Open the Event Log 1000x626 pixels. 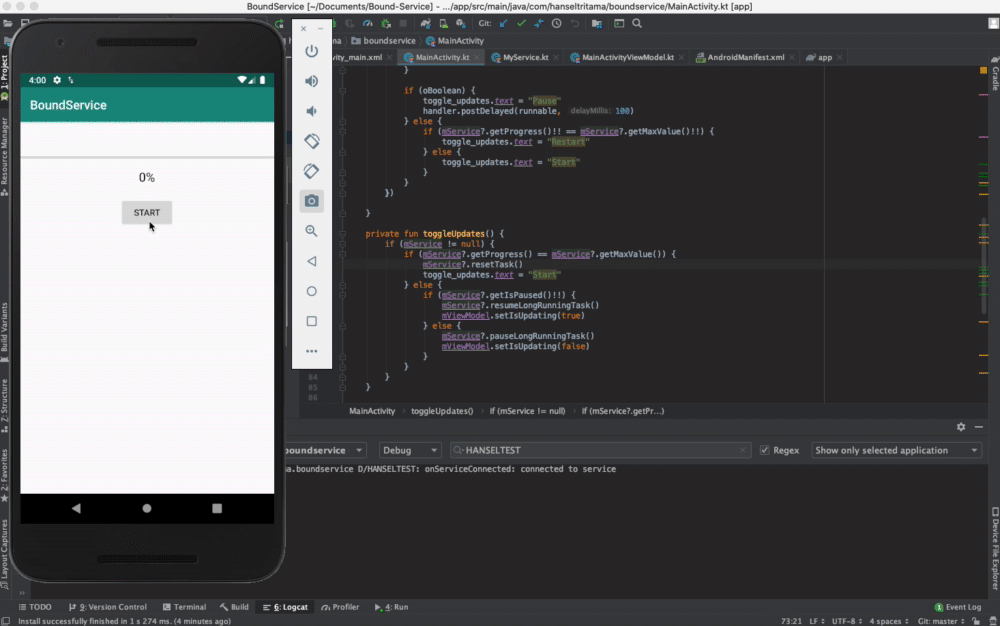point(957,607)
